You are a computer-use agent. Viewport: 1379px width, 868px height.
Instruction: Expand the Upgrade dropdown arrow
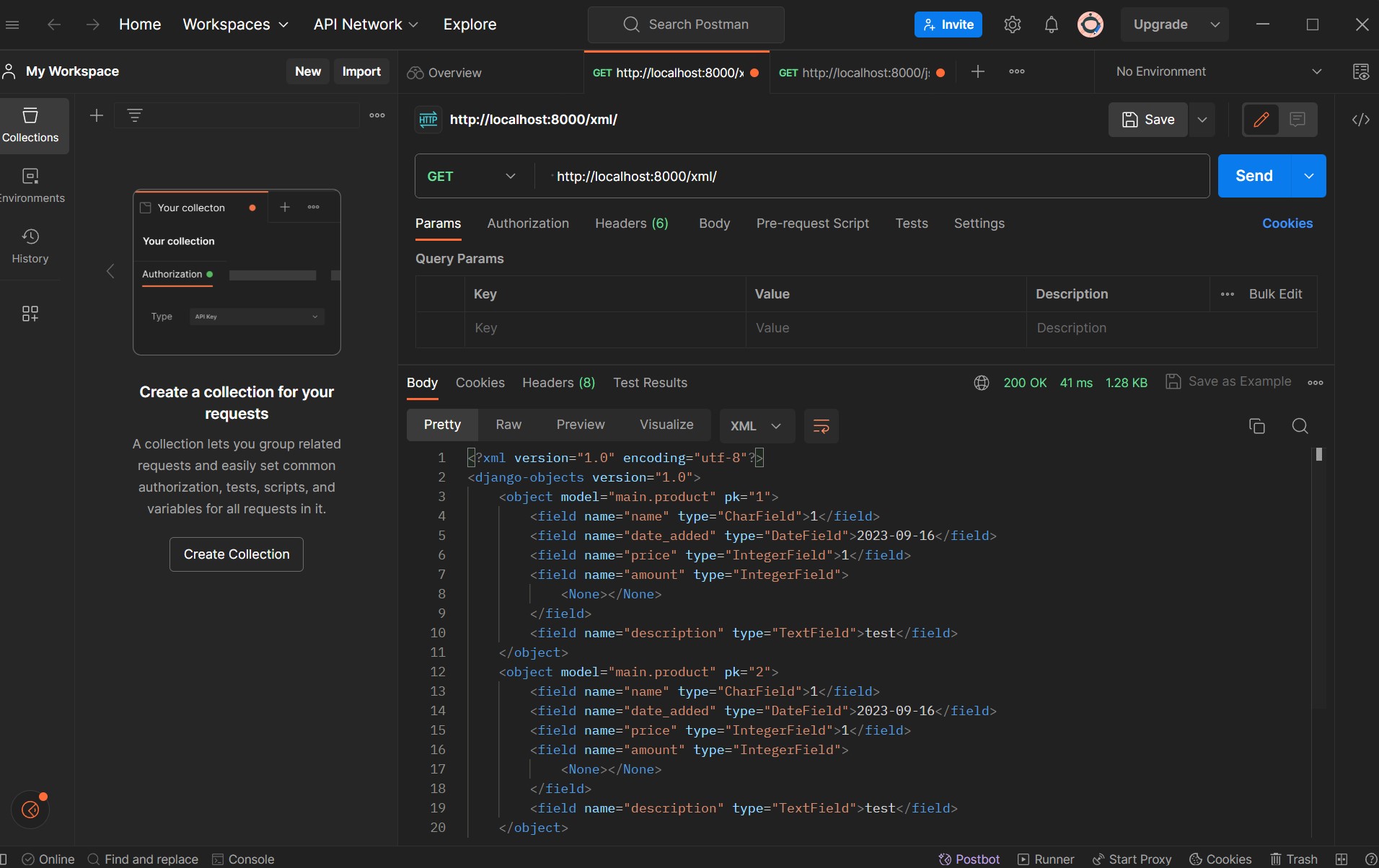click(1215, 25)
